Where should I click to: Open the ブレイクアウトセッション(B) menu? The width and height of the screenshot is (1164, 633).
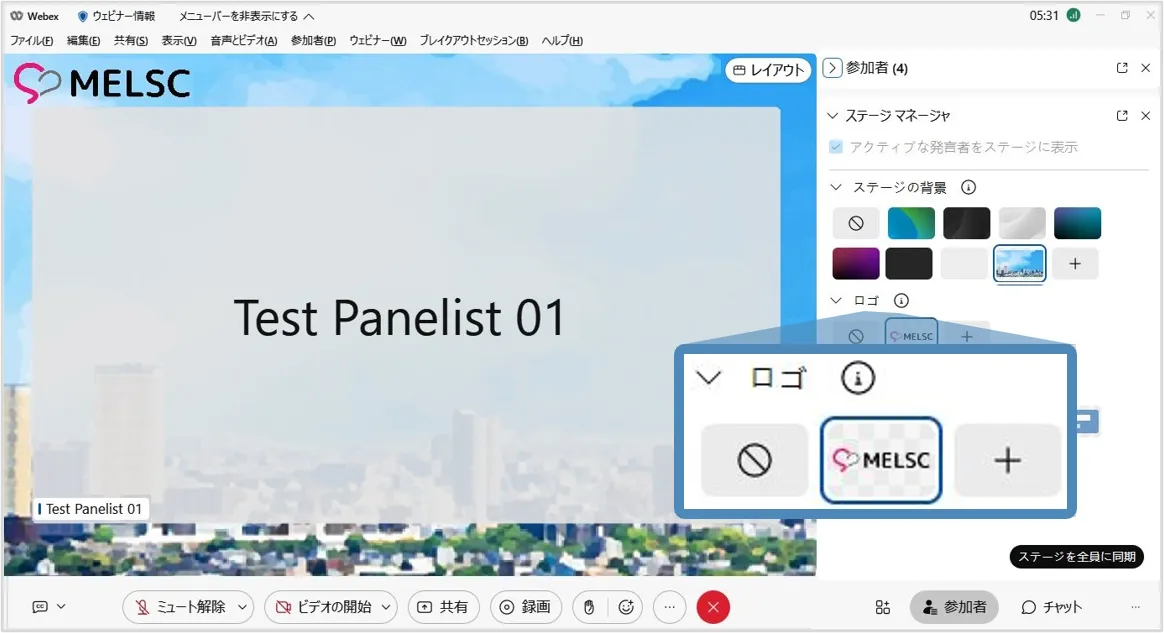[473, 41]
